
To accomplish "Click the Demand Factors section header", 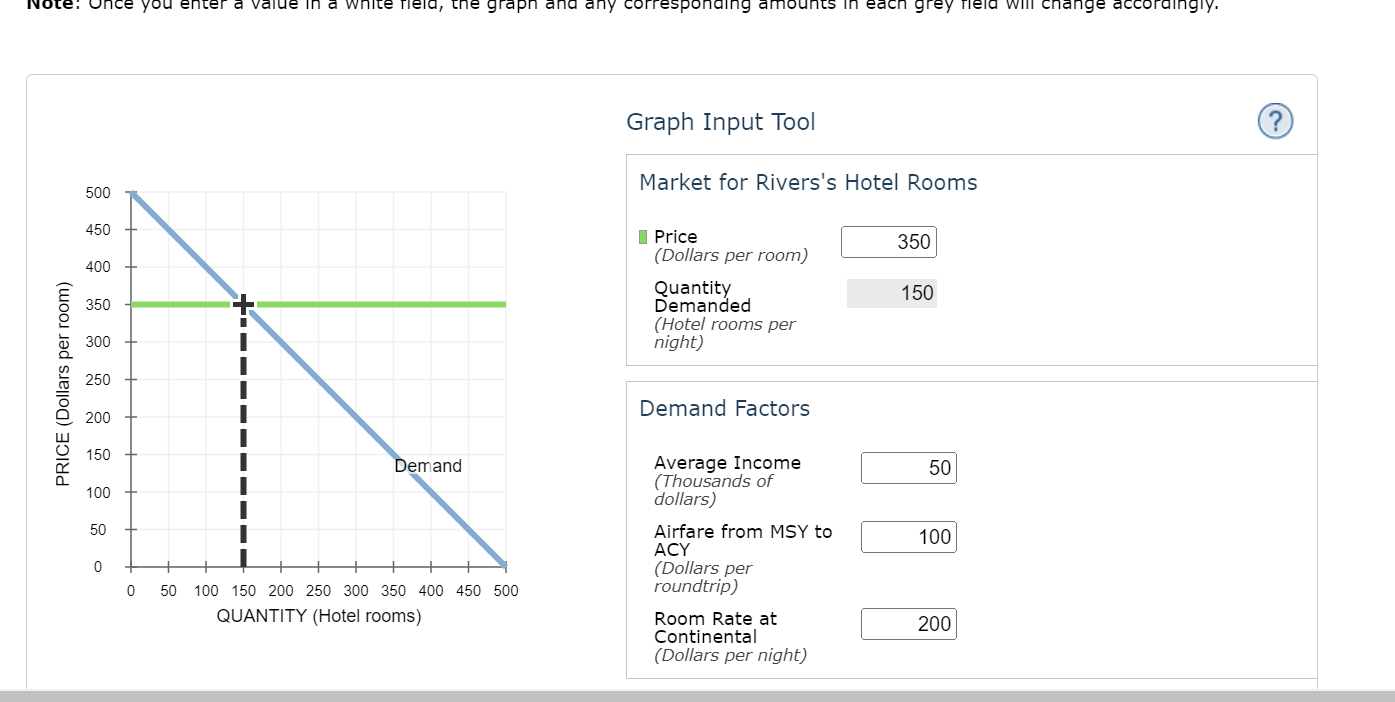I will point(724,408).
